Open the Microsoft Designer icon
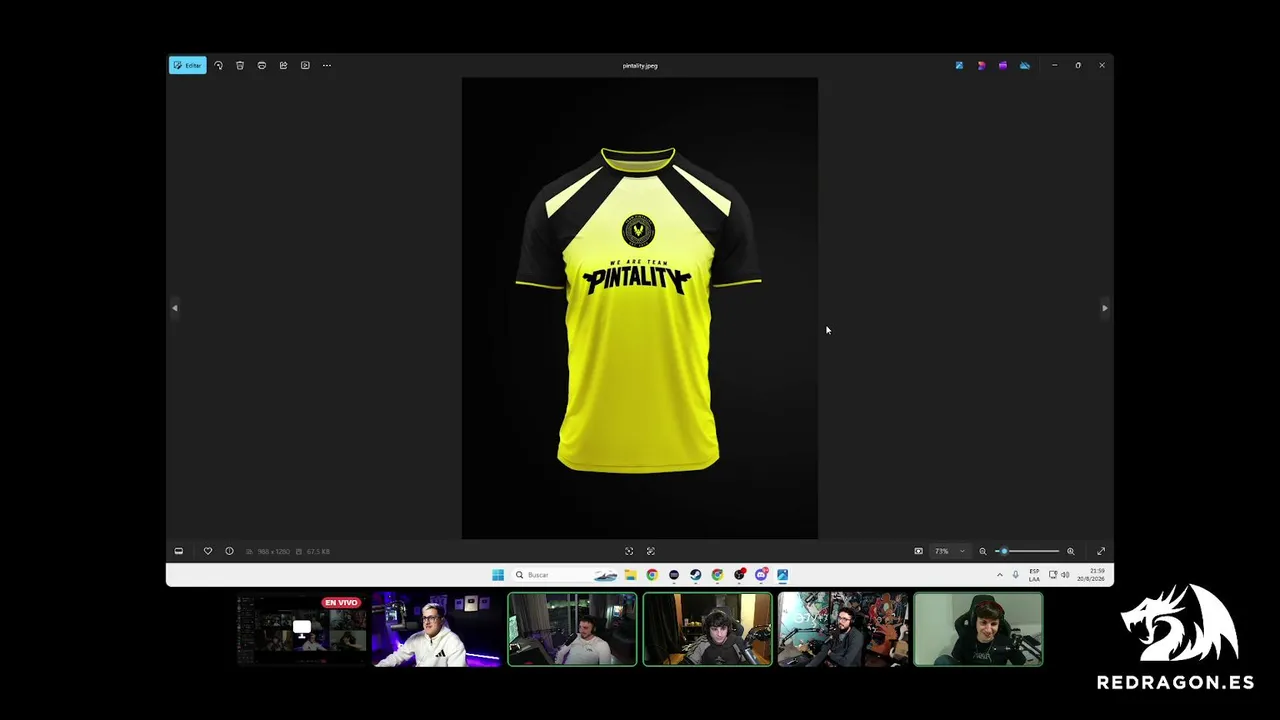 [981, 66]
